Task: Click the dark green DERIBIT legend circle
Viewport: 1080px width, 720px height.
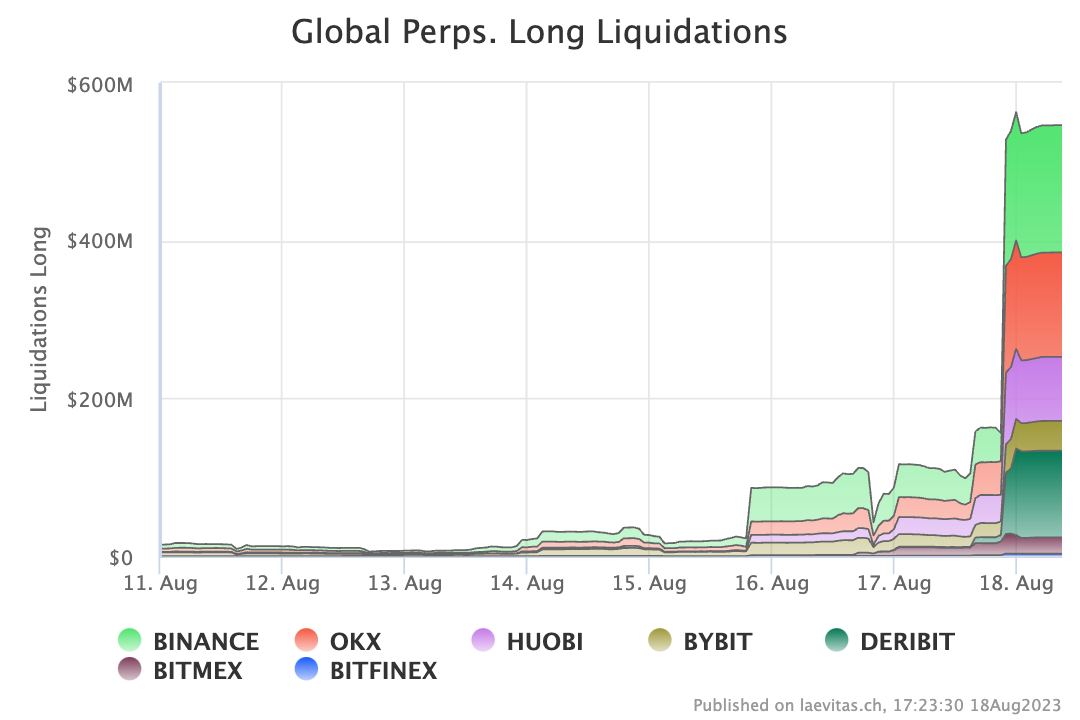Action: click(x=836, y=640)
